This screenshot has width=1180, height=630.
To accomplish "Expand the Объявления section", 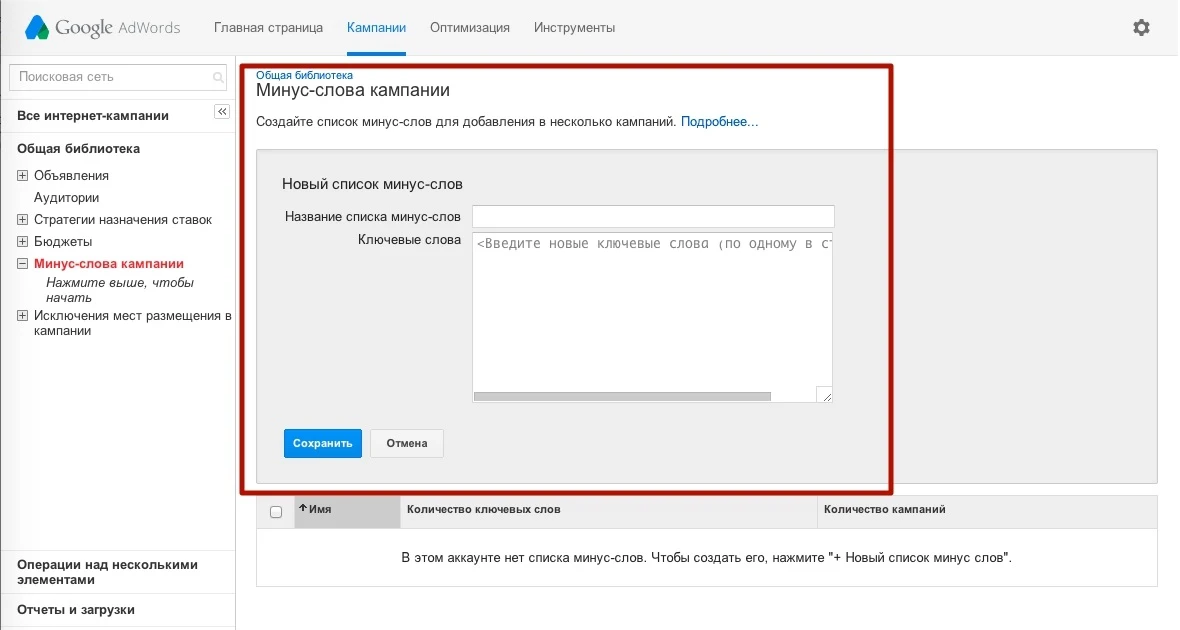I will pos(20,174).
